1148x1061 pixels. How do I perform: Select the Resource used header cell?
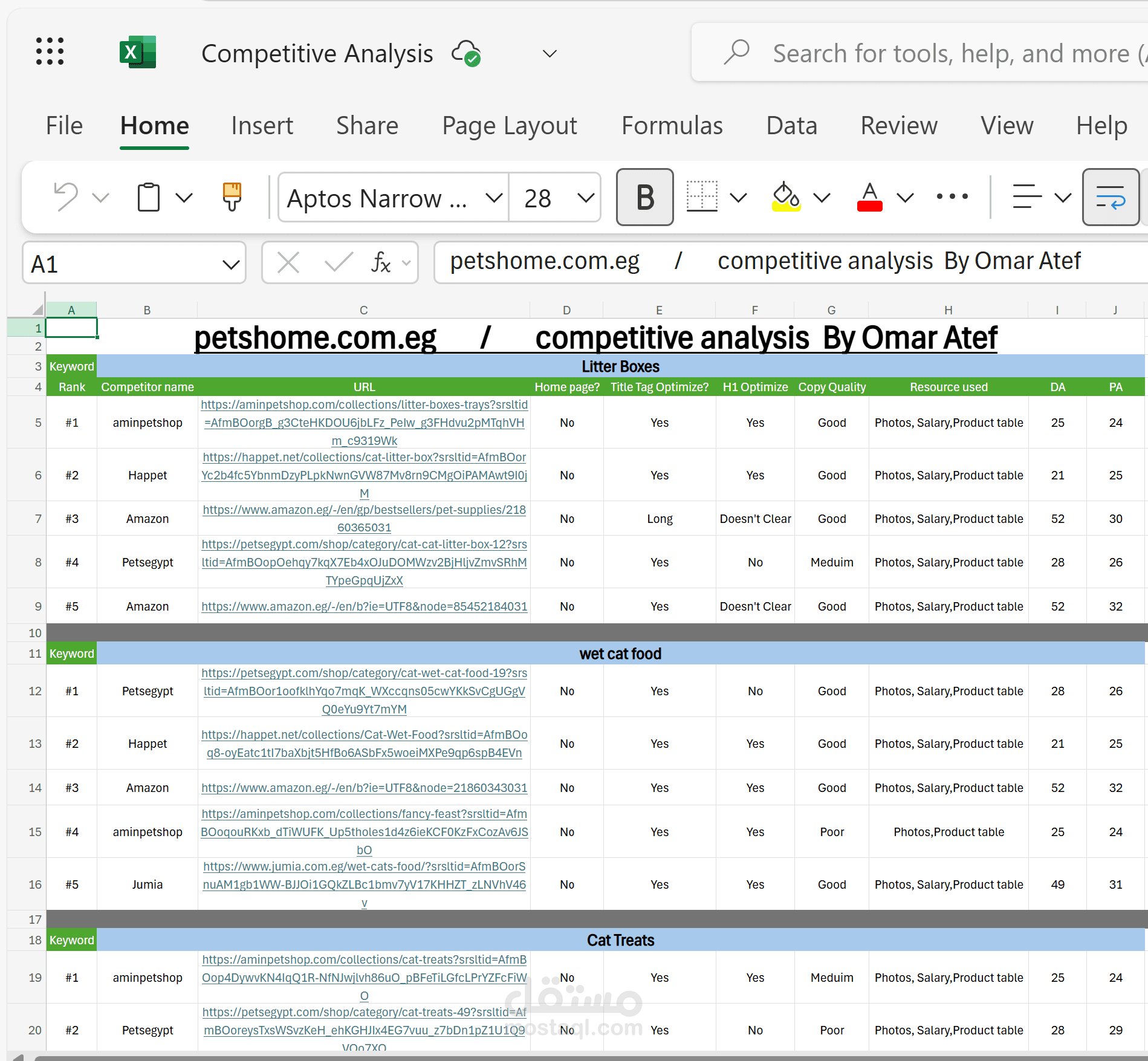pyautogui.click(x=949, y=387)
